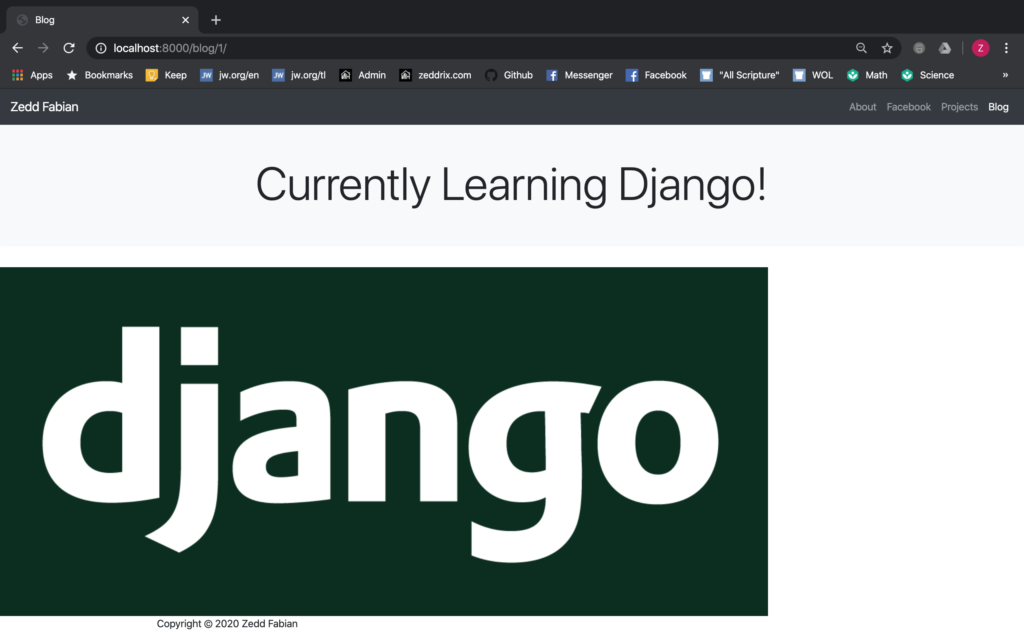Open the Messenger bookmark

(579, 75)
